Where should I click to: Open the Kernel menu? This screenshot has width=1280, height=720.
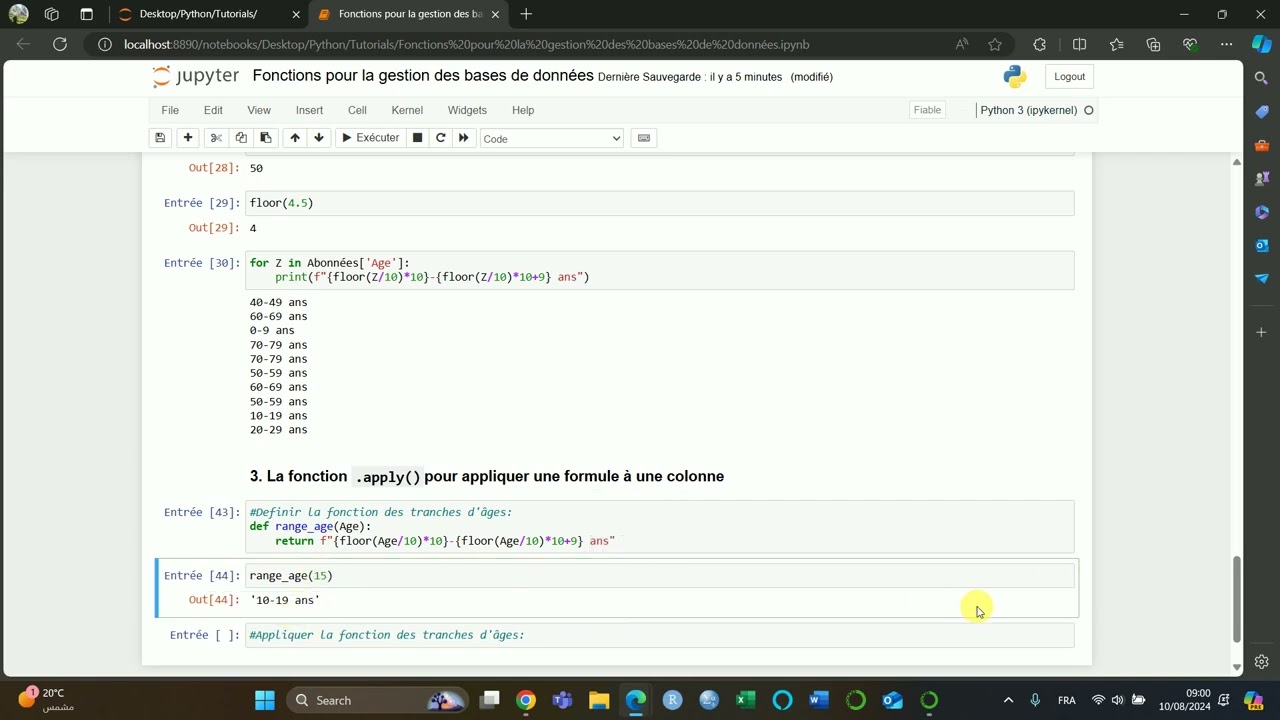407,110
